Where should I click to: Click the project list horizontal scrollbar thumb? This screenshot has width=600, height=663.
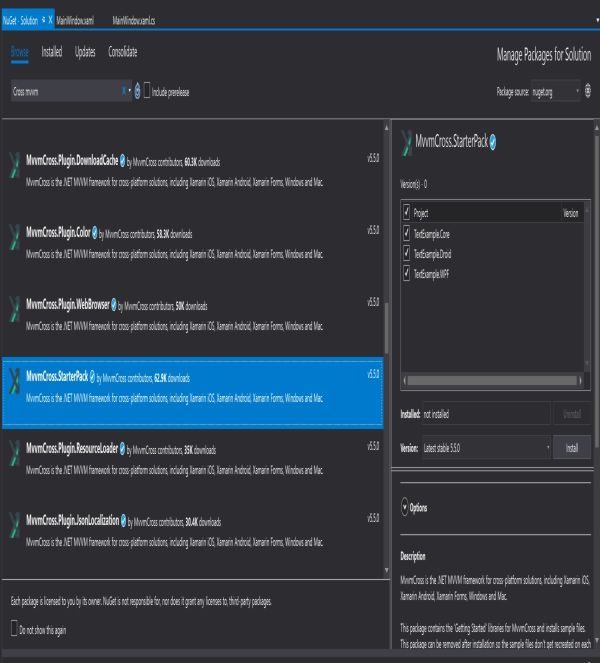point(492,381)
